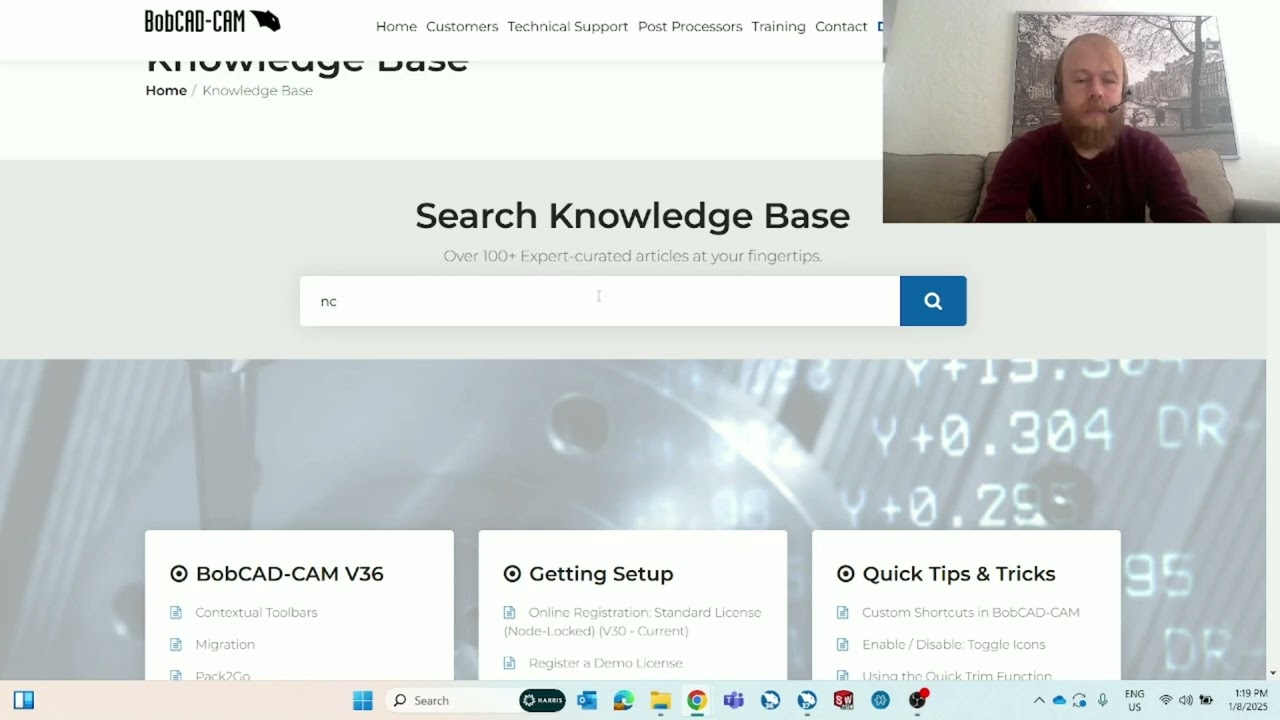
Task: Open the Training nav item
Action: 779,27
